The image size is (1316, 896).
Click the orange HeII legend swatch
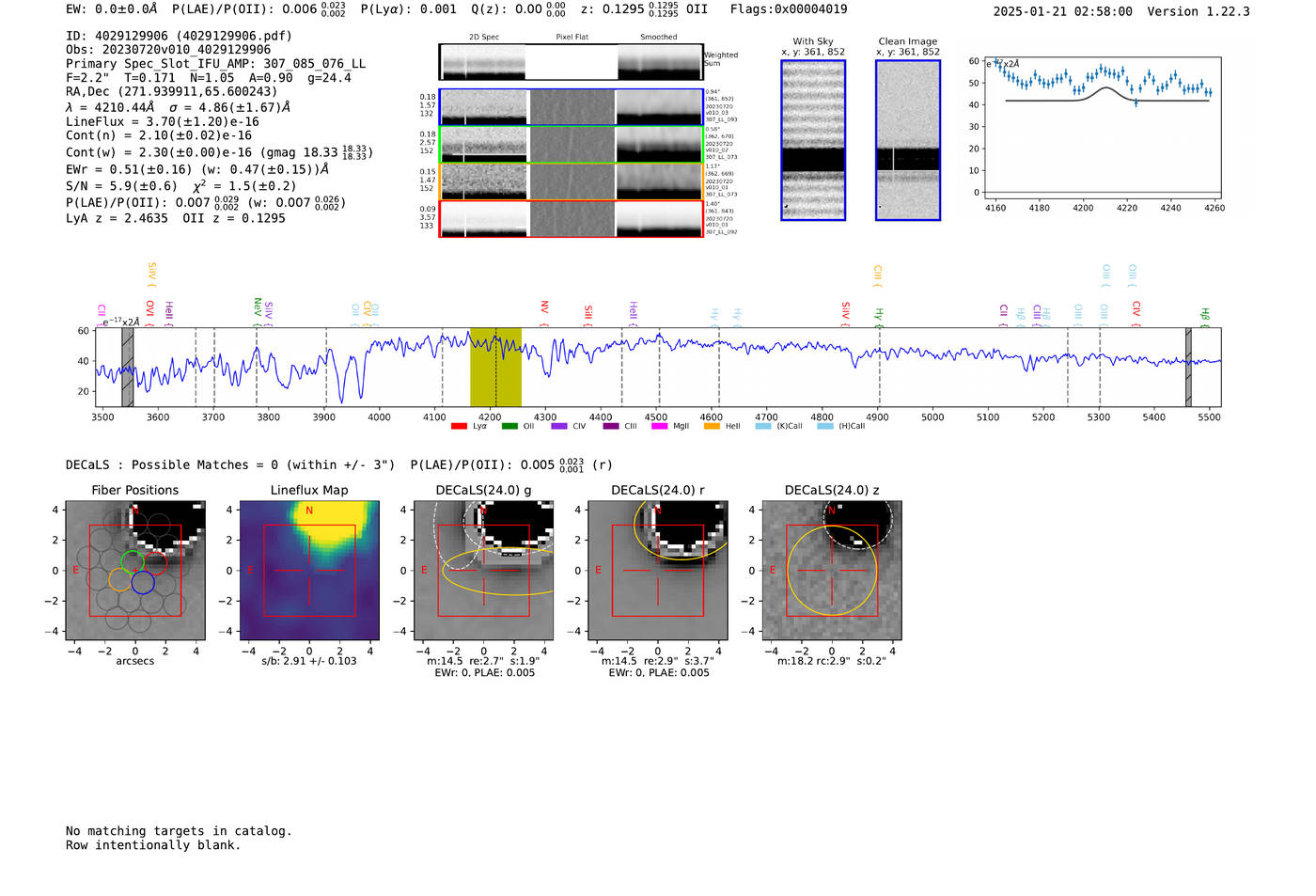point(712,426)
